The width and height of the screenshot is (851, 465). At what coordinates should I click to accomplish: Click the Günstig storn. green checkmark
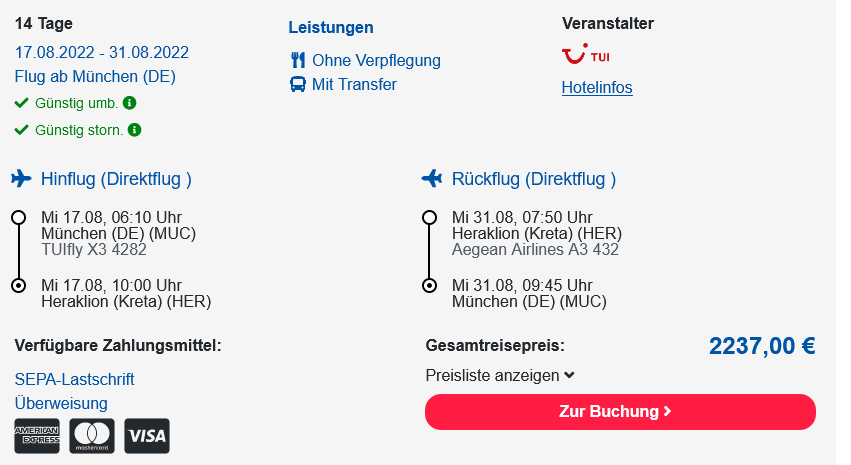[21, 130]
